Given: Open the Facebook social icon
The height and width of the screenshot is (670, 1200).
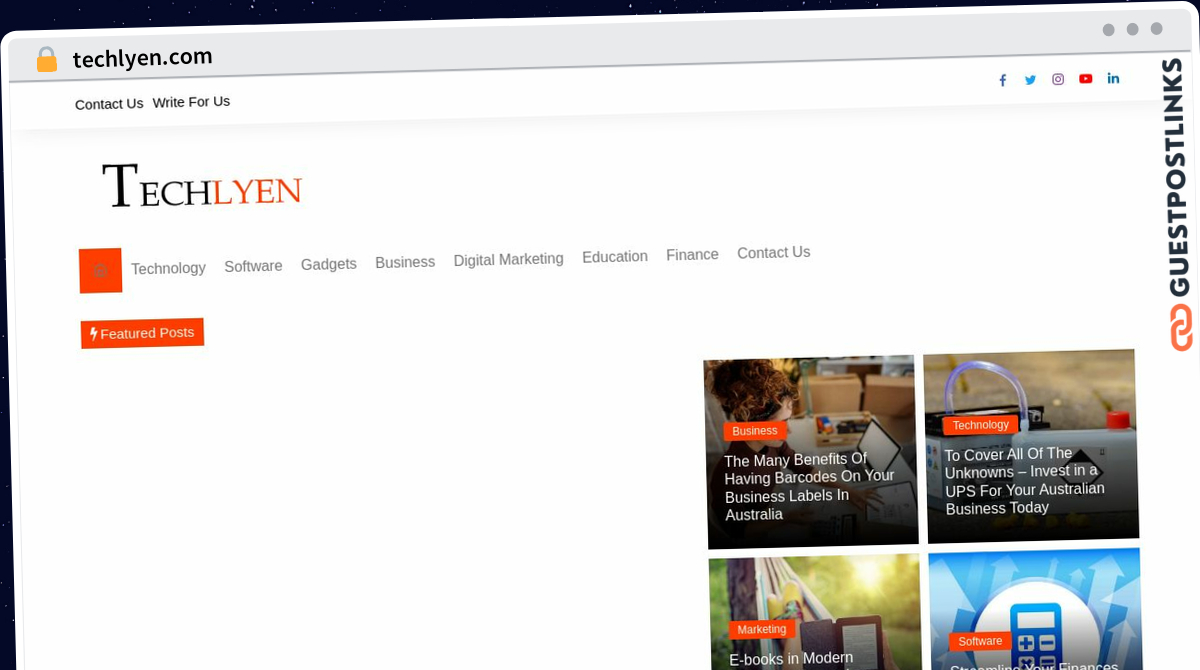Looking at the screenshot, I should click(1003, 80).
